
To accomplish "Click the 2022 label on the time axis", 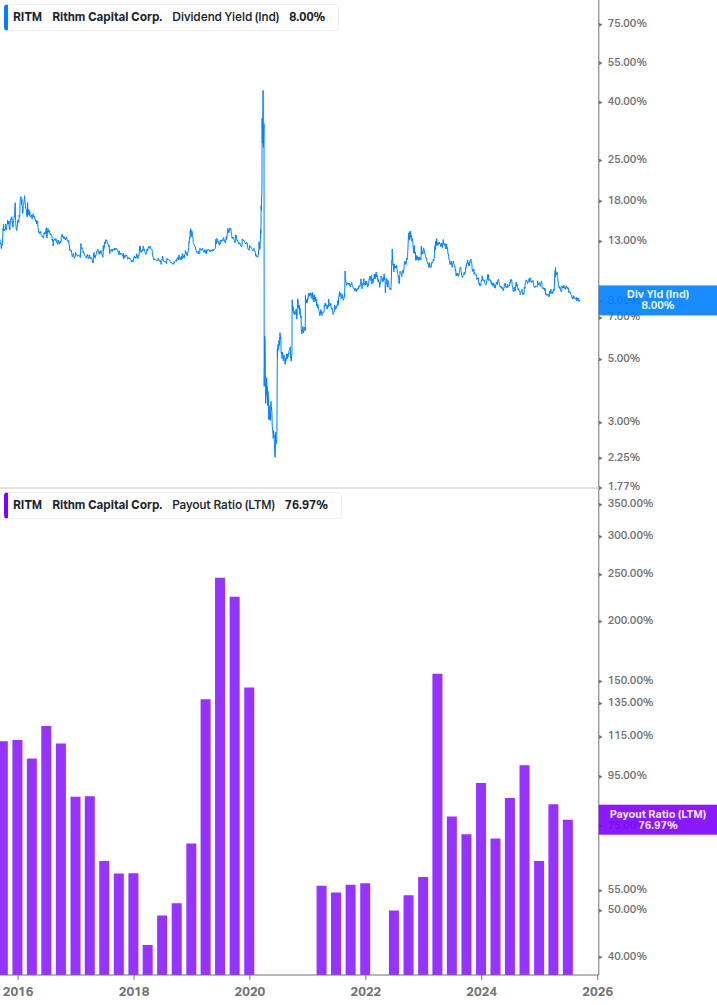I will (366, 992).
